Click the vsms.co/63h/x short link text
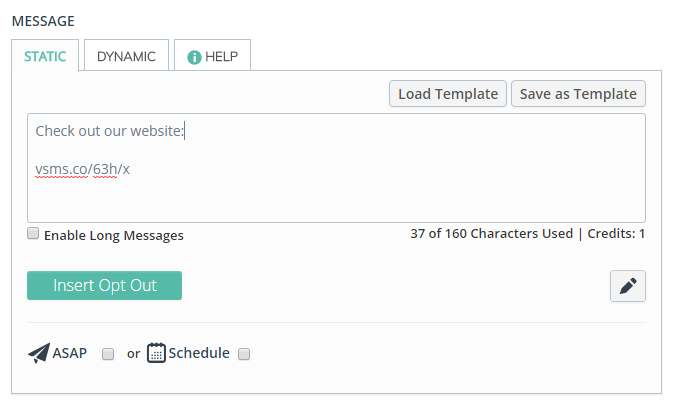 pyautogui.click(x=82, y=169)
